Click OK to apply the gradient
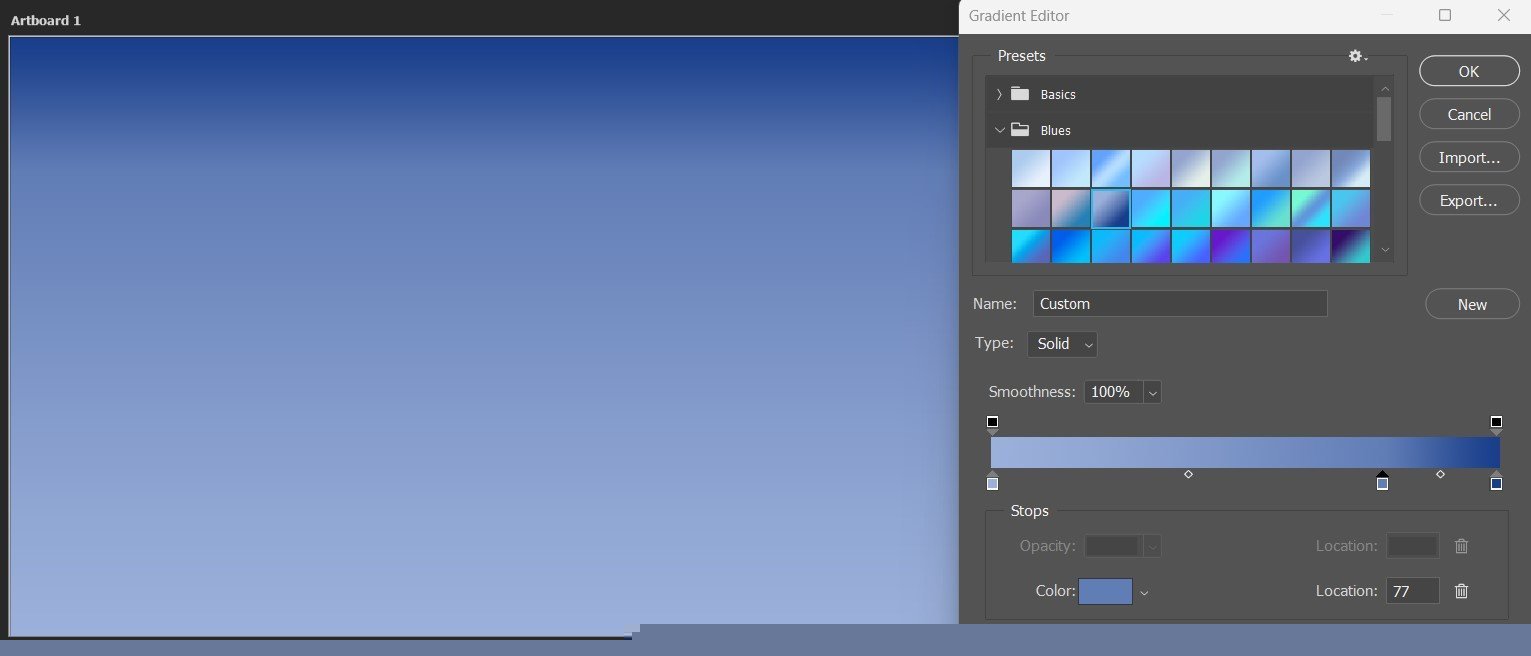Image resolution: width=1531 pixels, height=656 pixels. (1468, 71)
